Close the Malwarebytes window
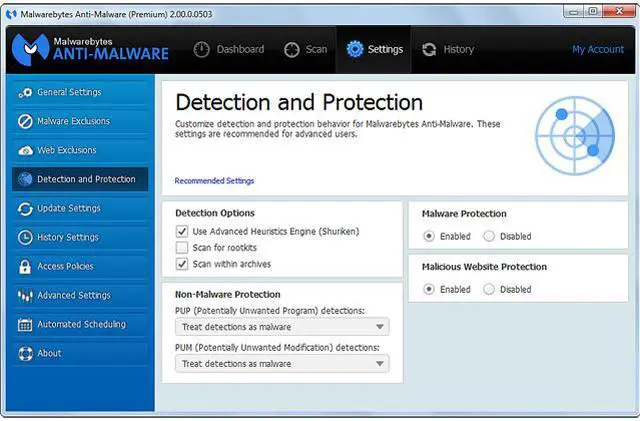 619,11
